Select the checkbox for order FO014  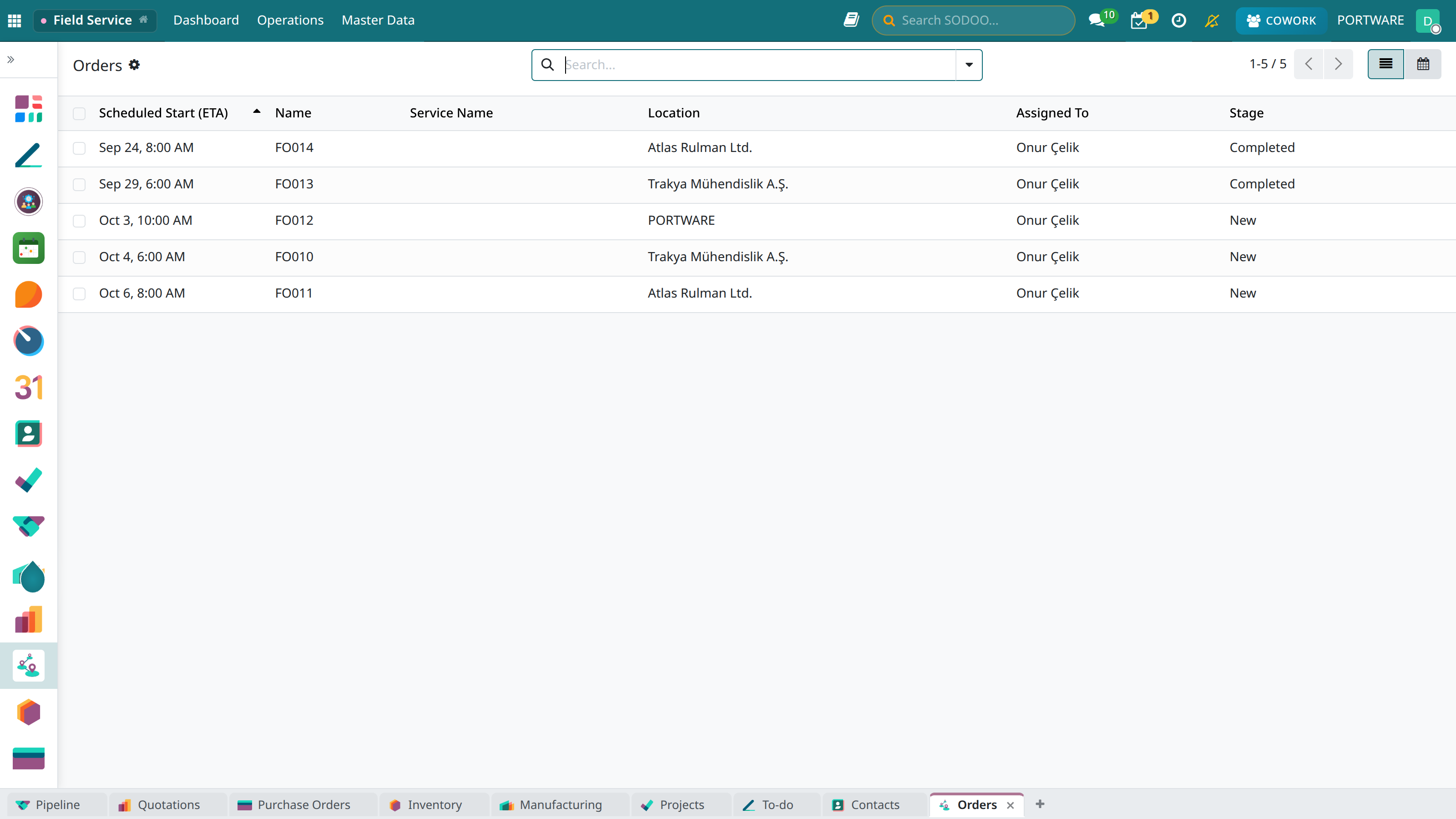click(79, 148)
